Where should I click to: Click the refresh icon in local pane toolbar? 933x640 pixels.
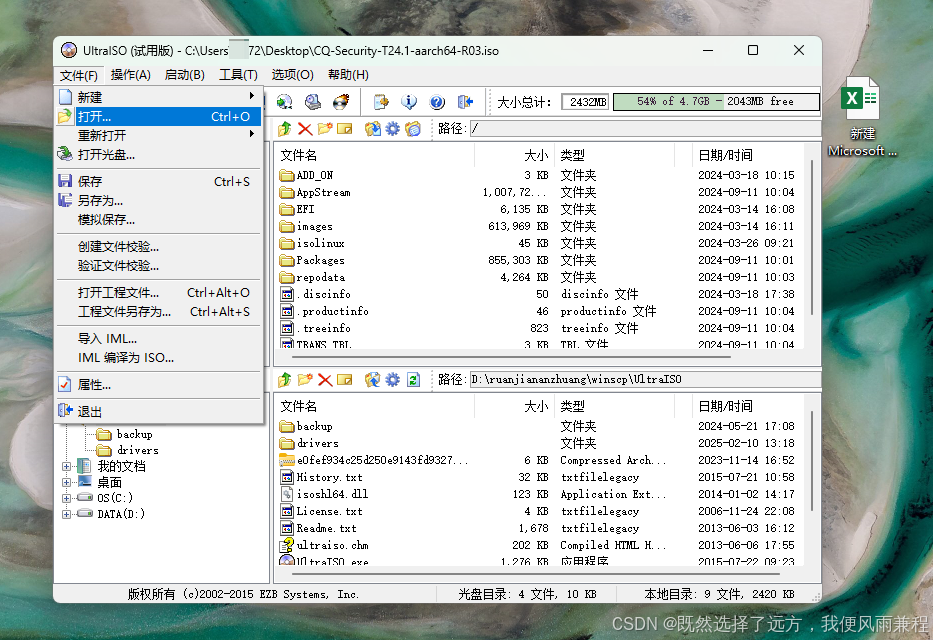tap(413, 379)
